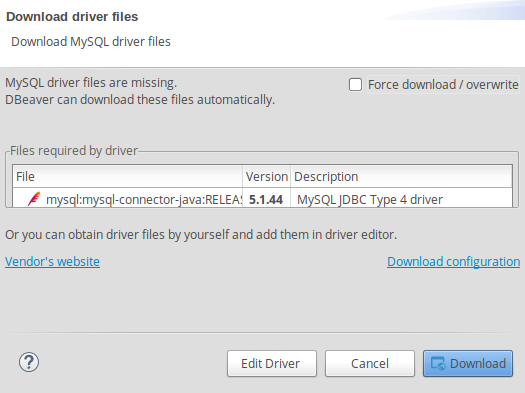Click the Download driver files title
525x393 pixels.
[x=72, y=17]
